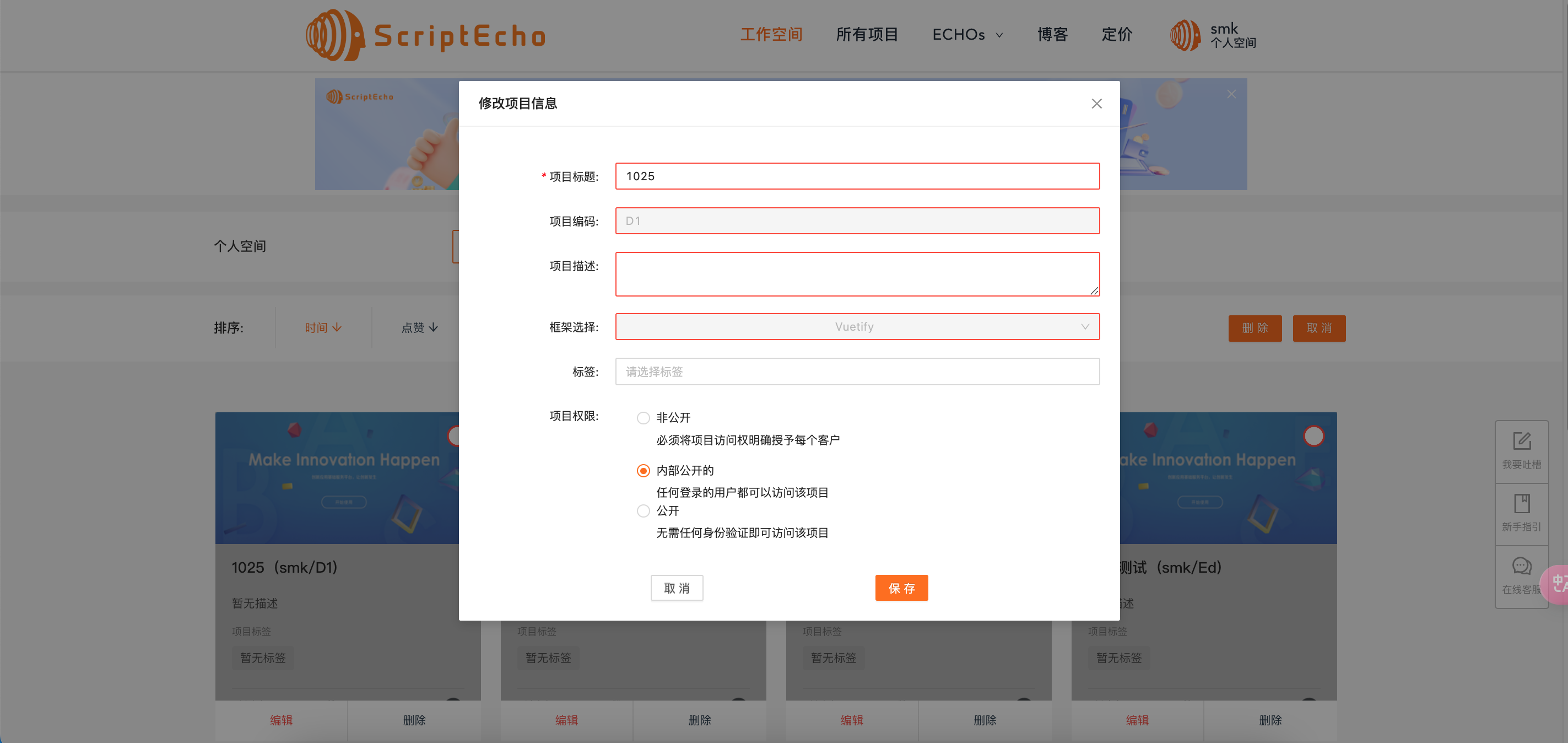Select 内部公开的 permission radio
Viewport: 1568px width, 743px height.
[643, 471]
